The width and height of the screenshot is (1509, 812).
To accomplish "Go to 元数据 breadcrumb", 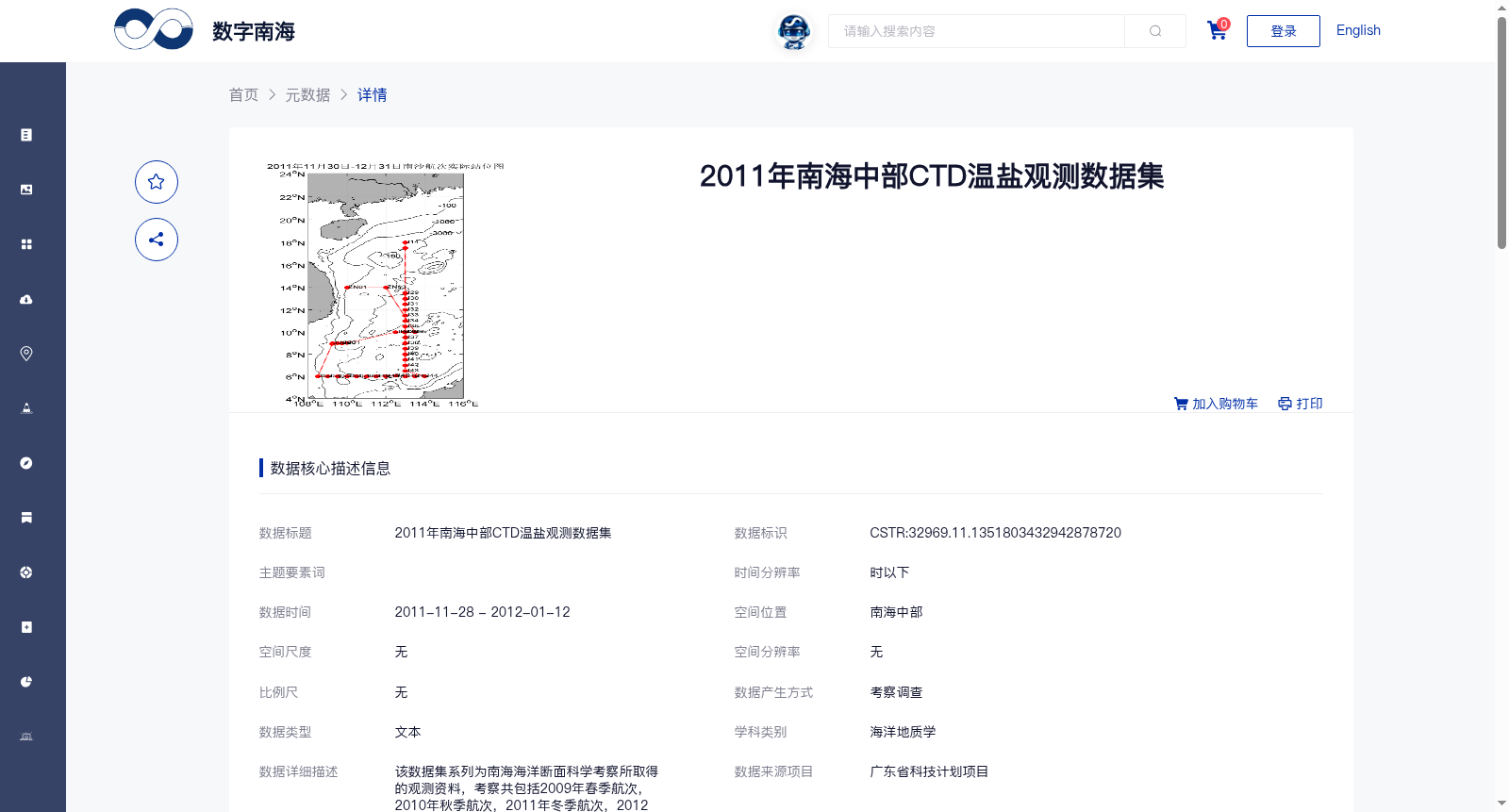I will 308,94.
